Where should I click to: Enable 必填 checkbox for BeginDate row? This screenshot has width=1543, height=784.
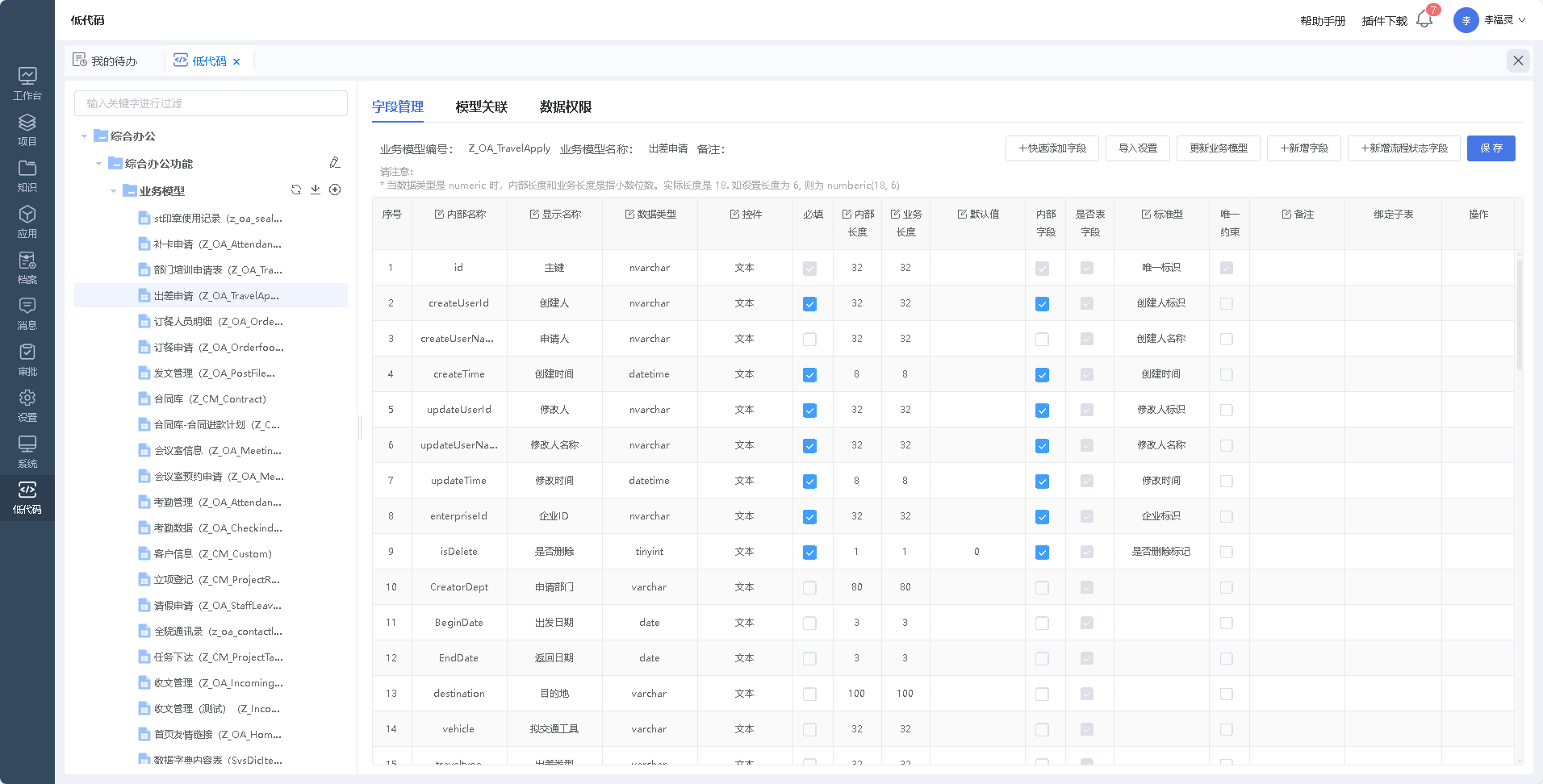tap(809, 623)
